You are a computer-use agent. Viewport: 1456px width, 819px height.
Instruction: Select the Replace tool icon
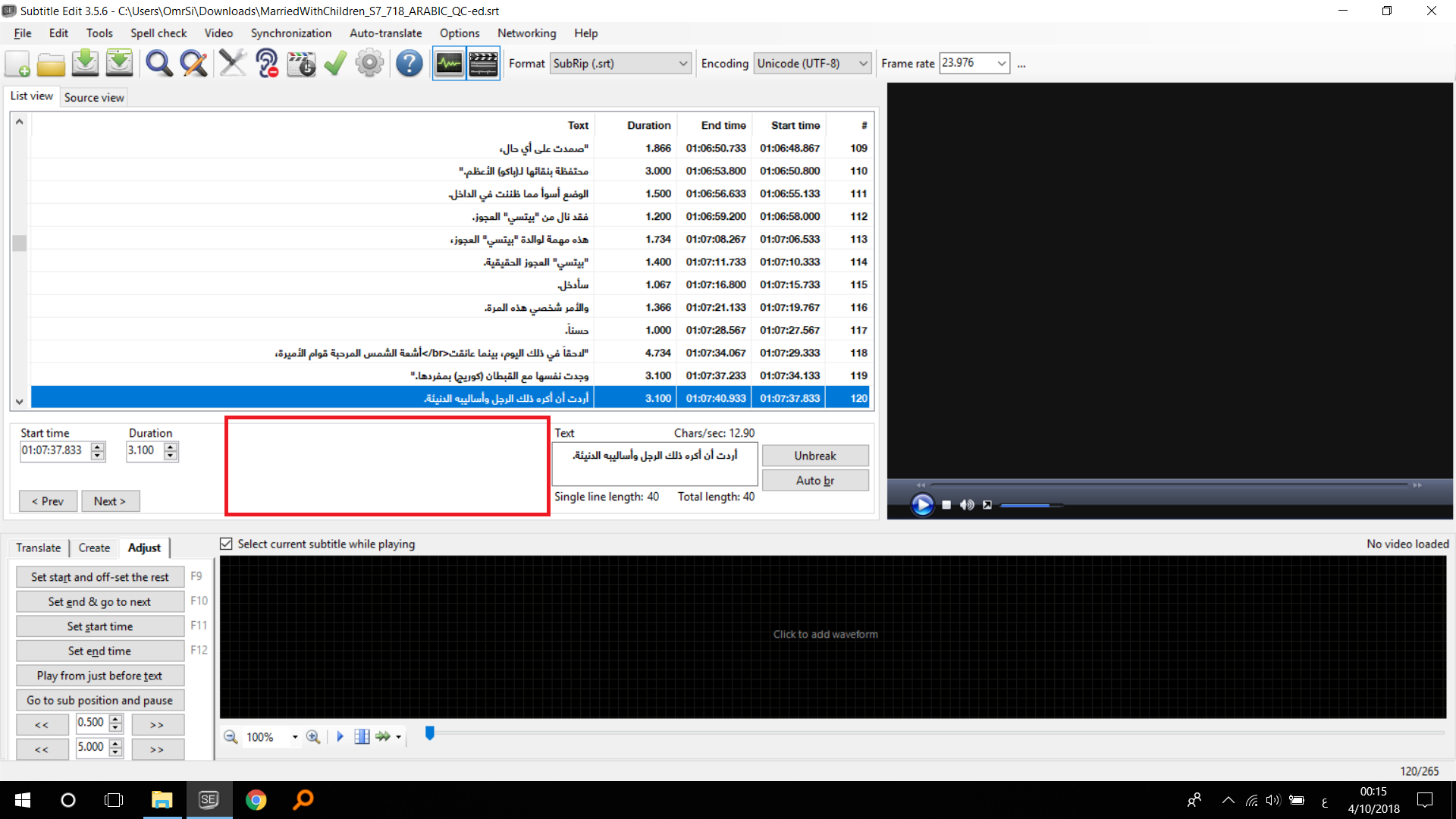point(193,64)
